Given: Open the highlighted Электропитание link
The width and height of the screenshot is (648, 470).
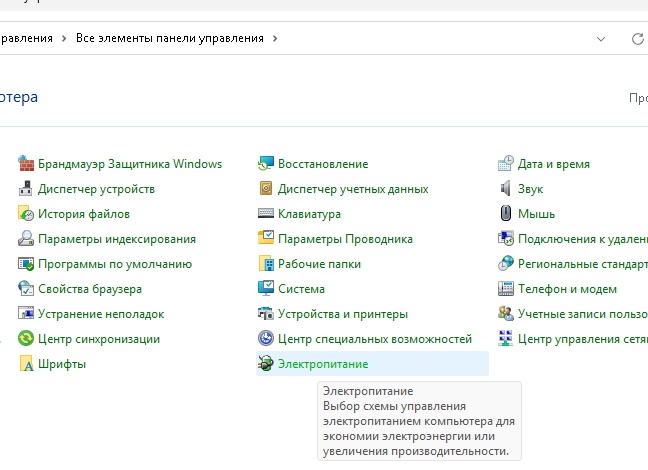Looking at the screenshot, I should coord(323,364).
